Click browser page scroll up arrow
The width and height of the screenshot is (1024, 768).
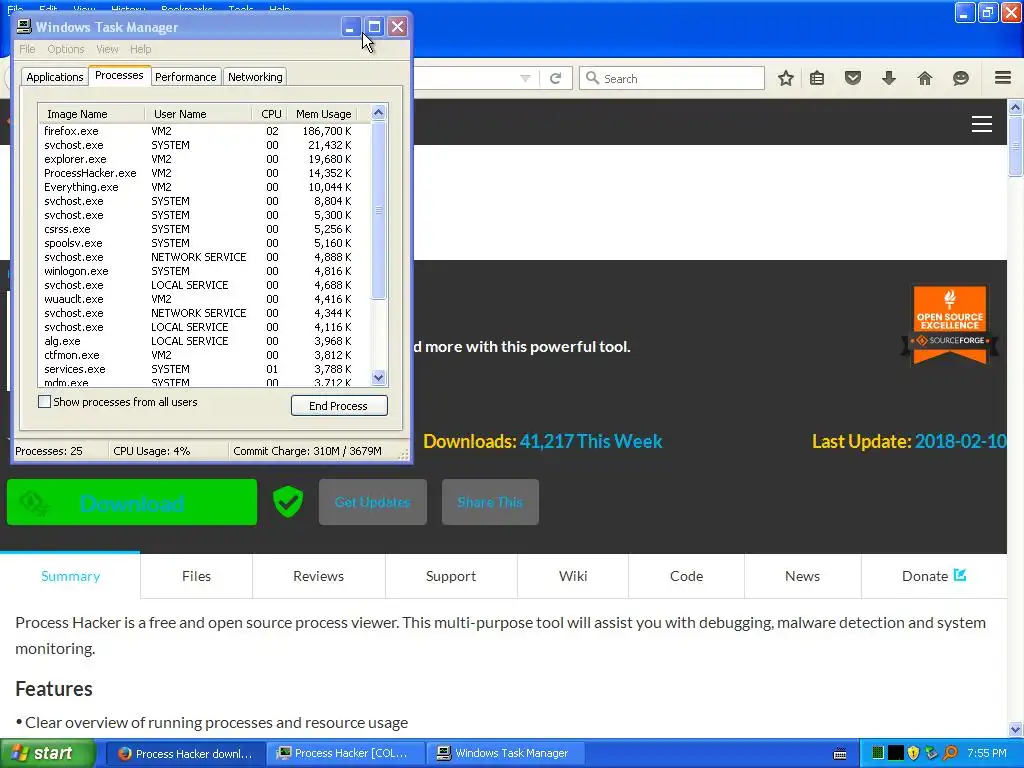pos(1015,107)
